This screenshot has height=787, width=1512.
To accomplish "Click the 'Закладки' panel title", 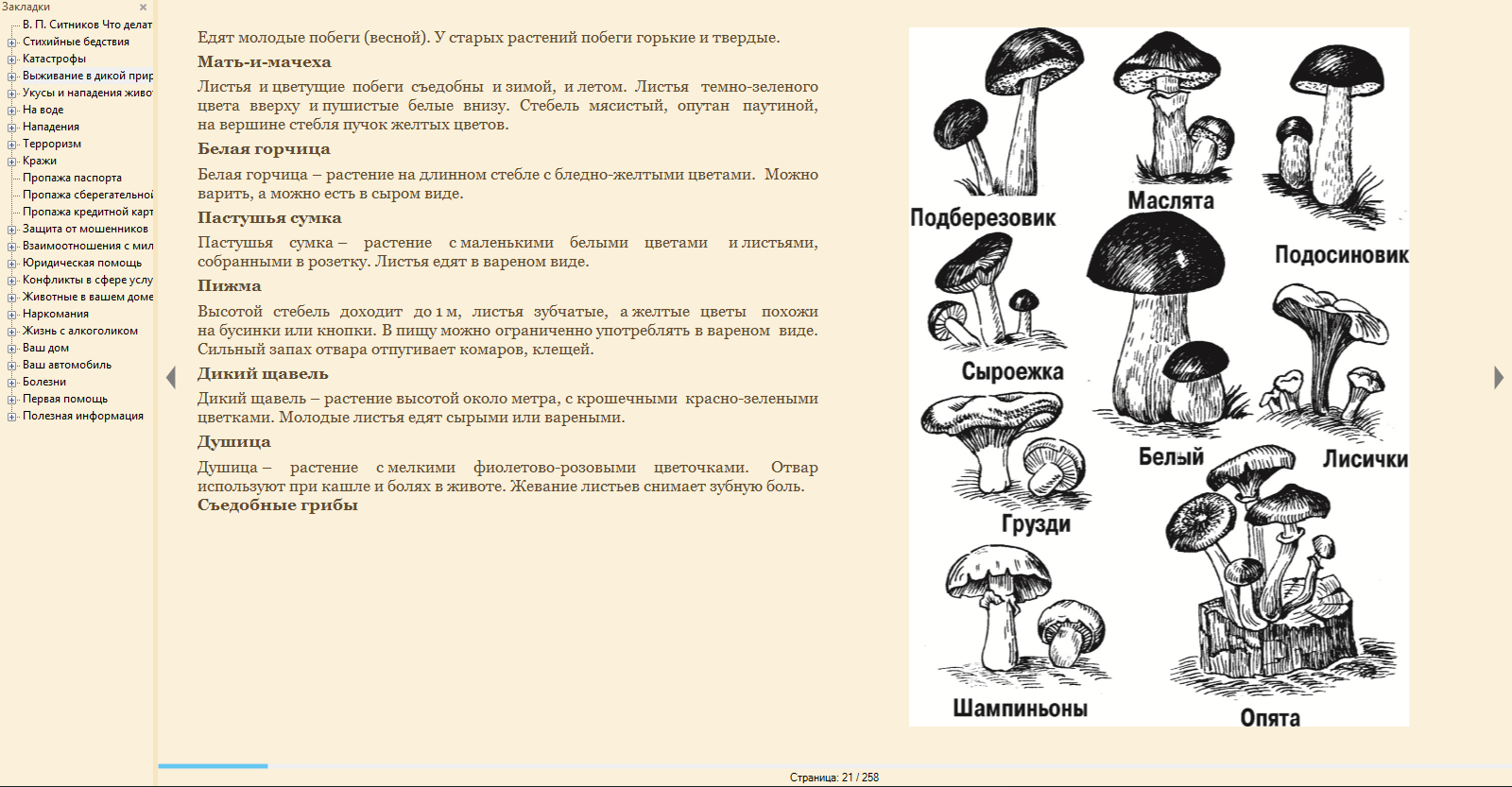I will [26, 7].
